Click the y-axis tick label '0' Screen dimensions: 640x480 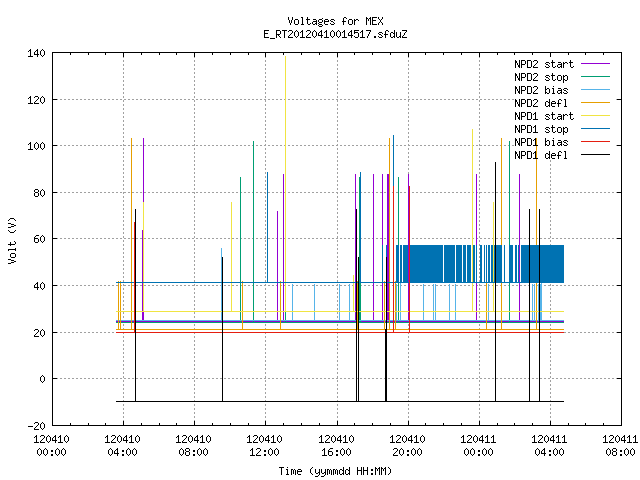coord(42,379)
